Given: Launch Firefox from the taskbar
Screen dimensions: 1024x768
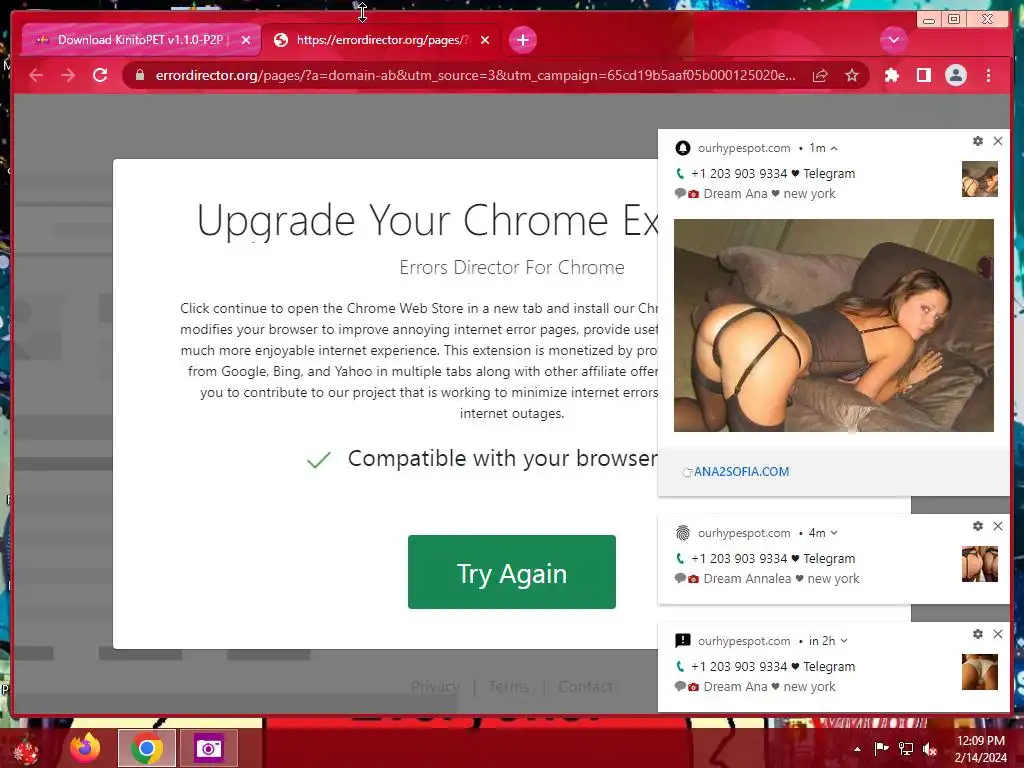Looking at the screenshot, I should 86,748.
